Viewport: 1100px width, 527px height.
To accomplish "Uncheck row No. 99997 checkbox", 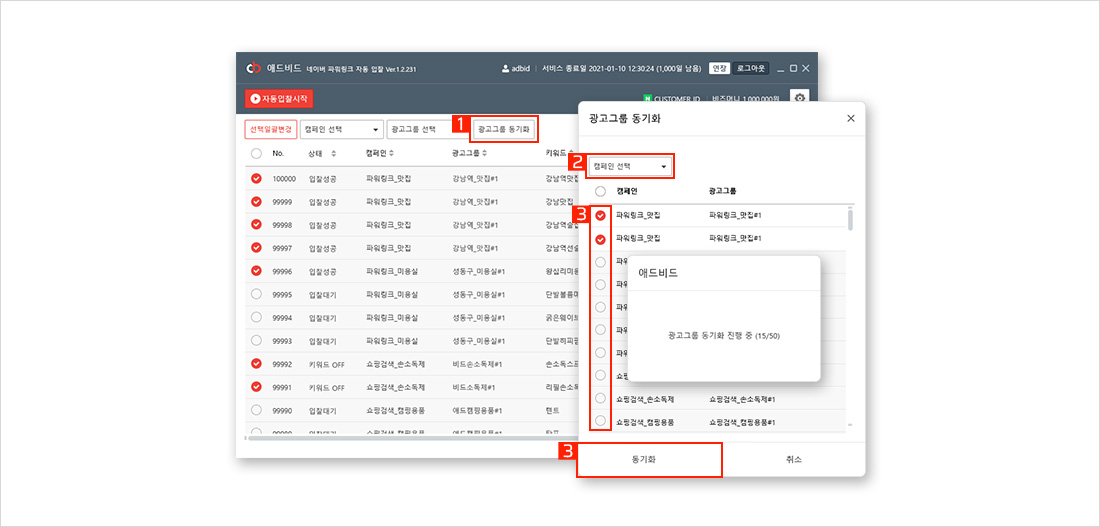I will tap(256, 248).
